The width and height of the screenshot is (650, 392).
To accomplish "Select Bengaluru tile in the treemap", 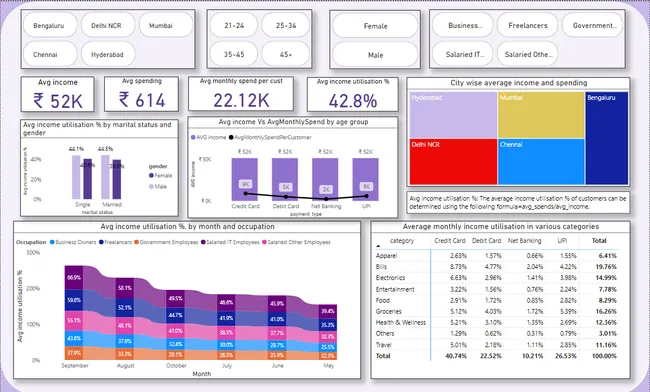I will 607,138.
